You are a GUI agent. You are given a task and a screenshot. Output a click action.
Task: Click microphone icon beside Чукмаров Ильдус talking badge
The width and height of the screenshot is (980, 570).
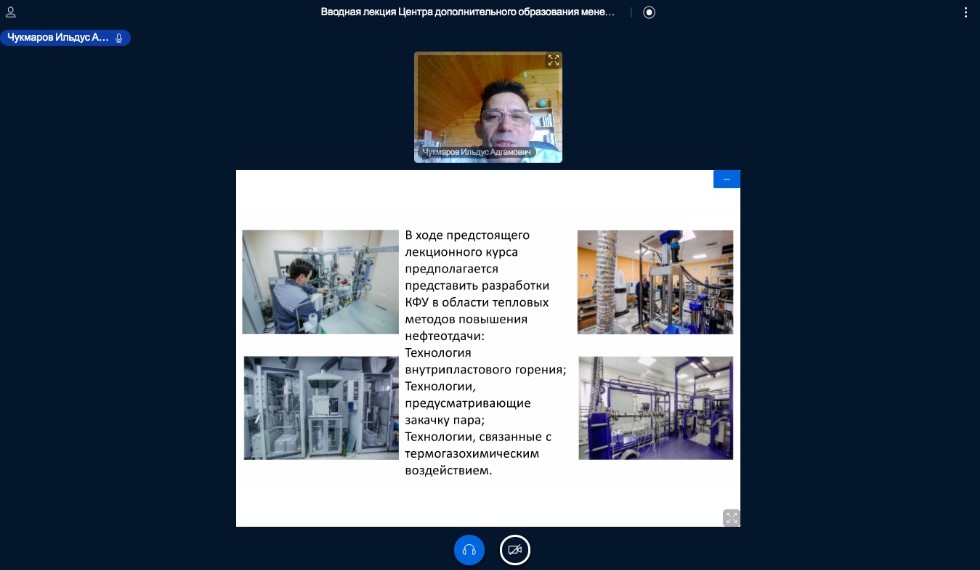pyautogui.click(x=119, y=38)
